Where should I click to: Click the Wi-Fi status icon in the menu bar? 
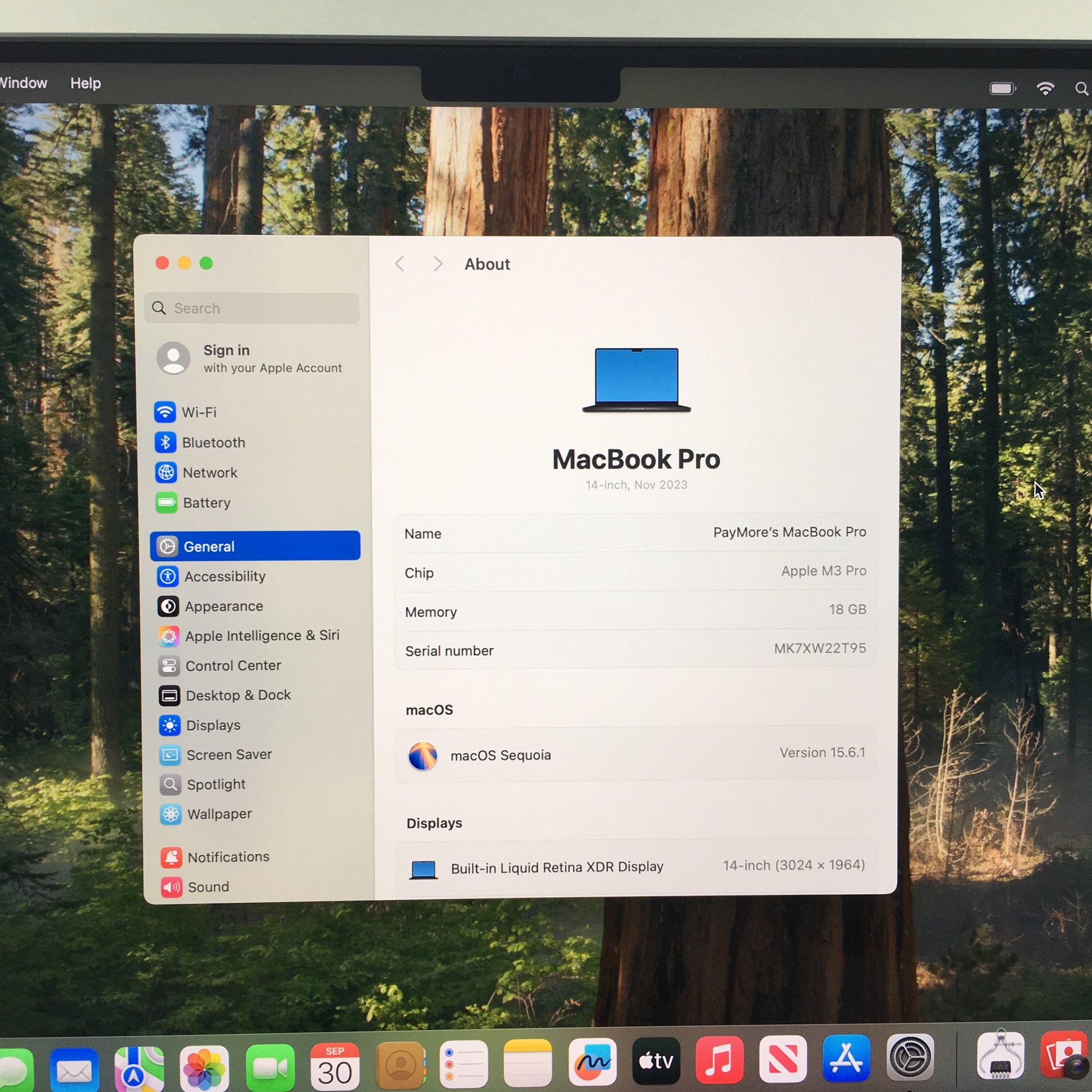1044,88
